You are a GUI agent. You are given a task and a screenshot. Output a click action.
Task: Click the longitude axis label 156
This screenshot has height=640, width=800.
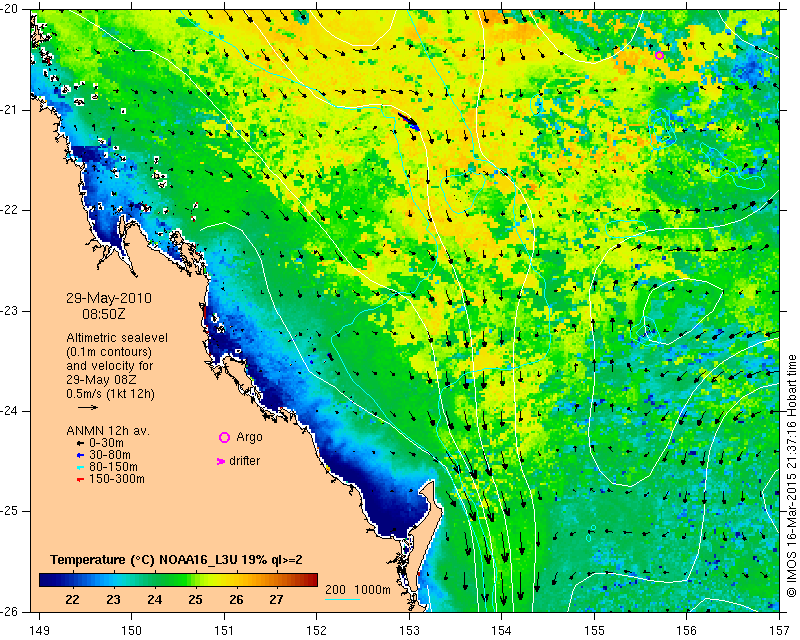point(687,631)
